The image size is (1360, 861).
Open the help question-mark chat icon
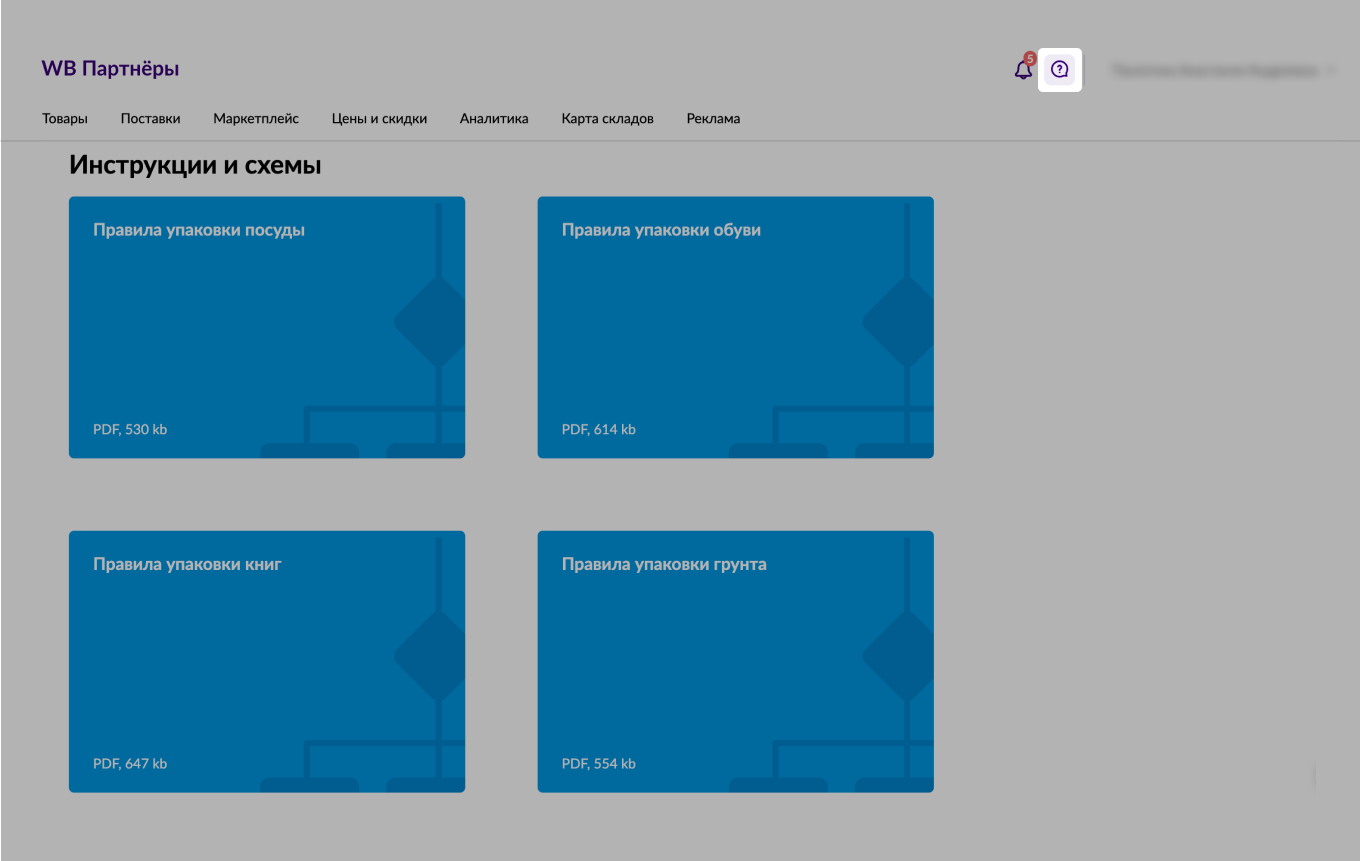point(1060,70)
